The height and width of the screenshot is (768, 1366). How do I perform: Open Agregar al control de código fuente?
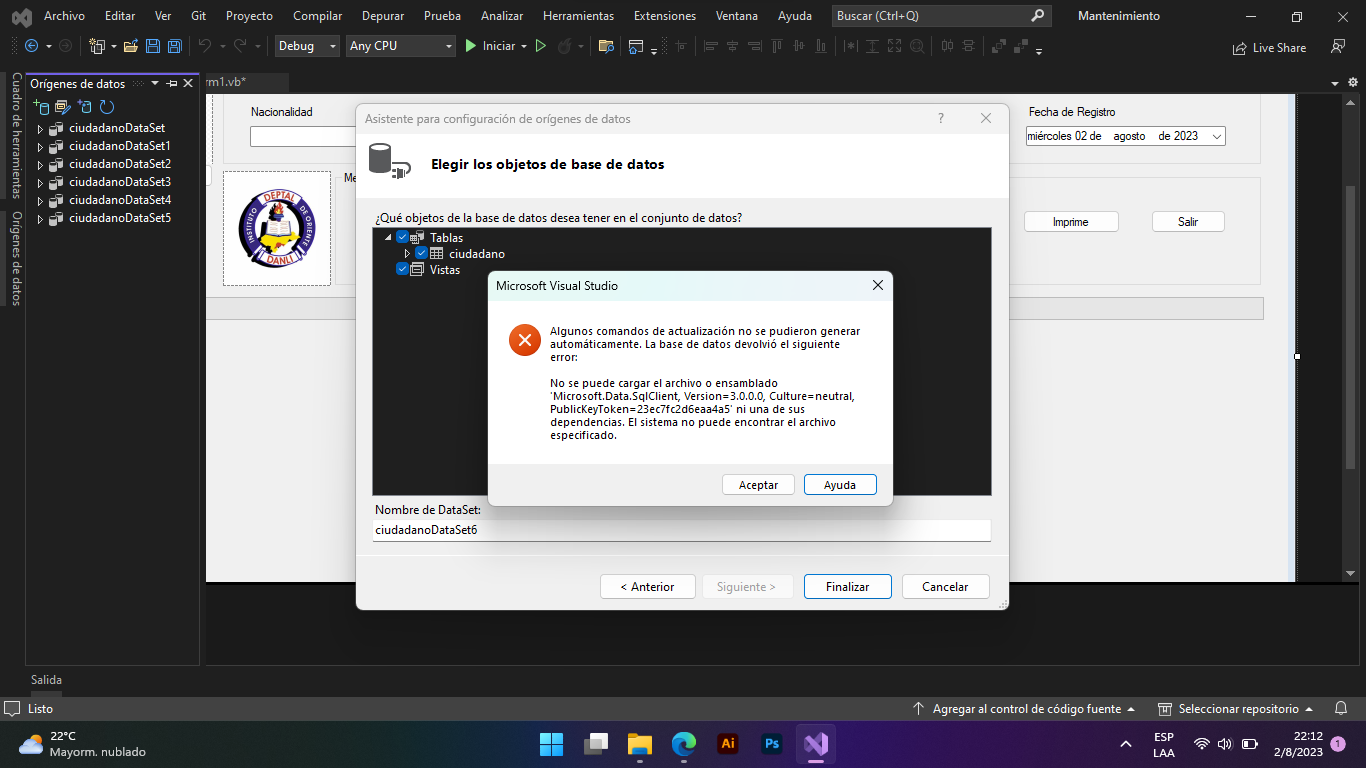(x=1024, y=709)
